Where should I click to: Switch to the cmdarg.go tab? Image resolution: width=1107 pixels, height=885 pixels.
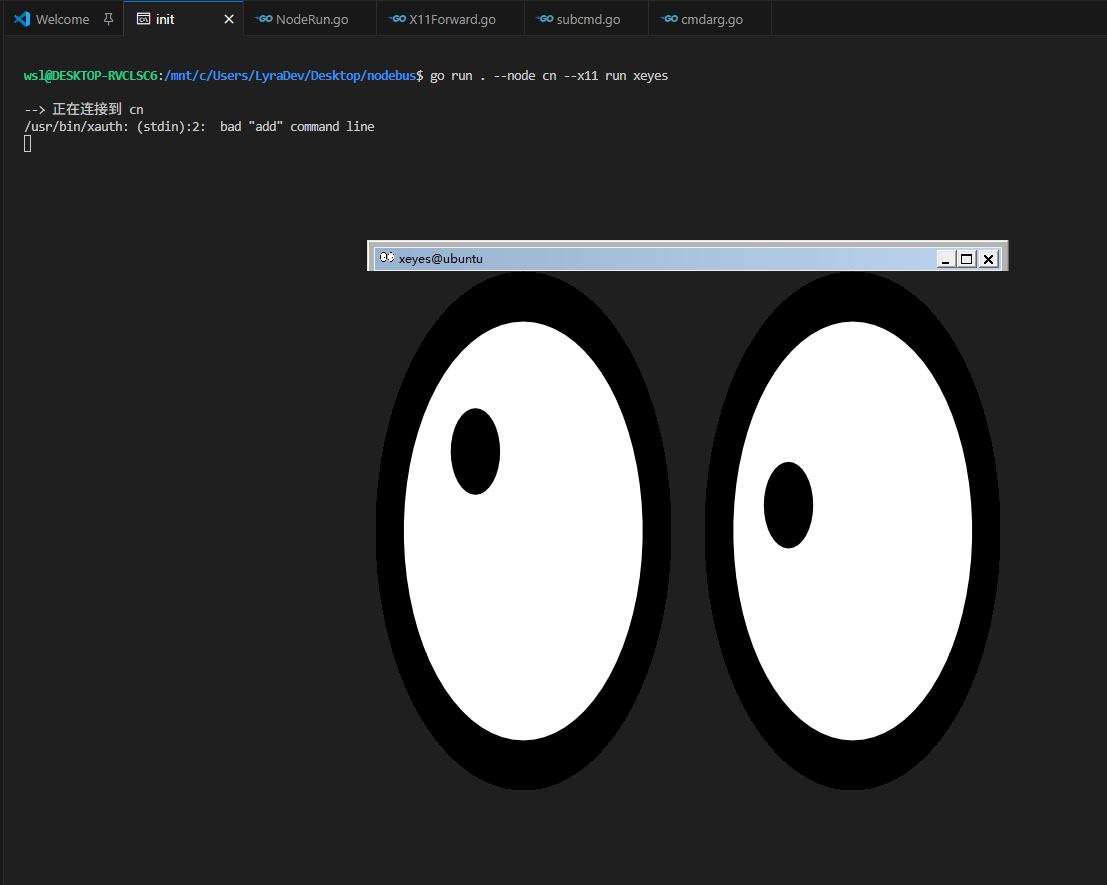click(x=712, y=19)
